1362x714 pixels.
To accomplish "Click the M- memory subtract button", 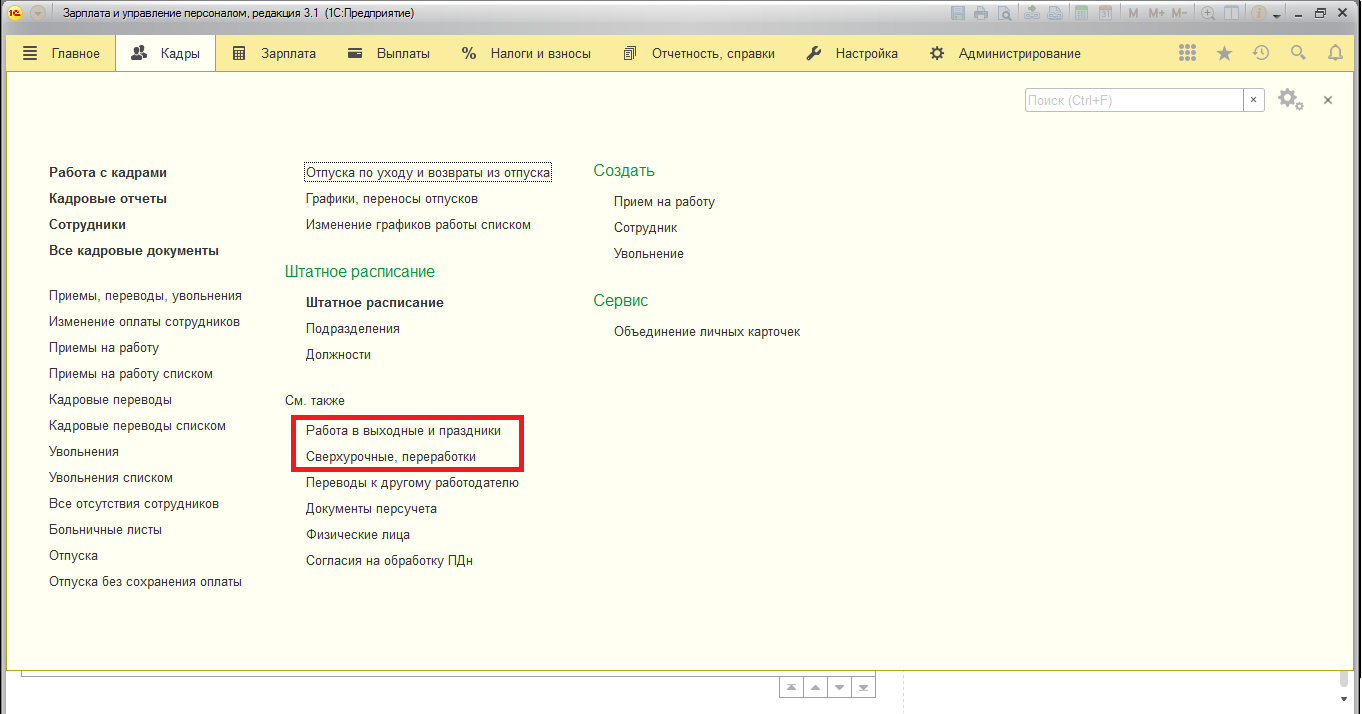I will click(x=1179, y=13).
